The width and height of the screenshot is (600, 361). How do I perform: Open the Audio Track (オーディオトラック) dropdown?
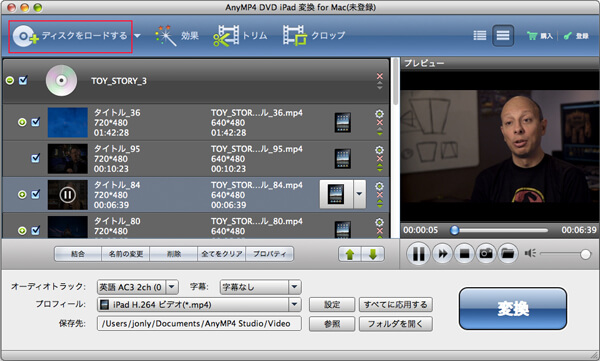138,287
